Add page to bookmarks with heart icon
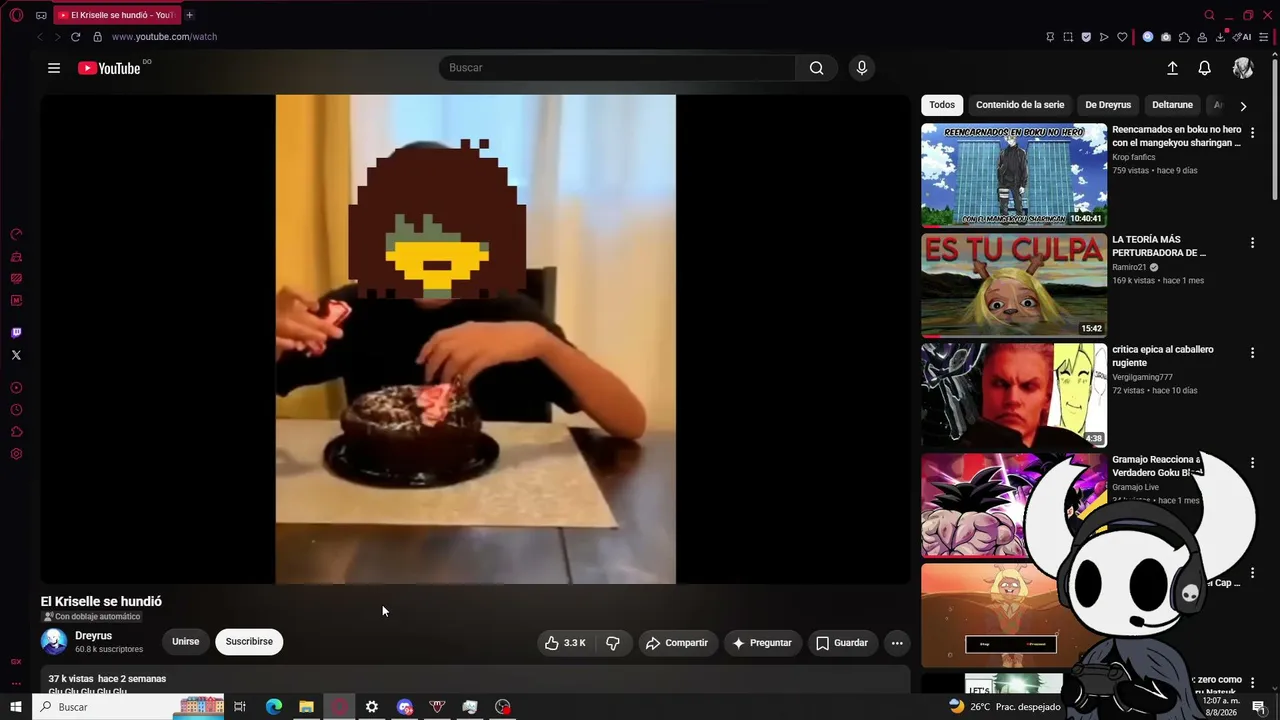 1122,37
